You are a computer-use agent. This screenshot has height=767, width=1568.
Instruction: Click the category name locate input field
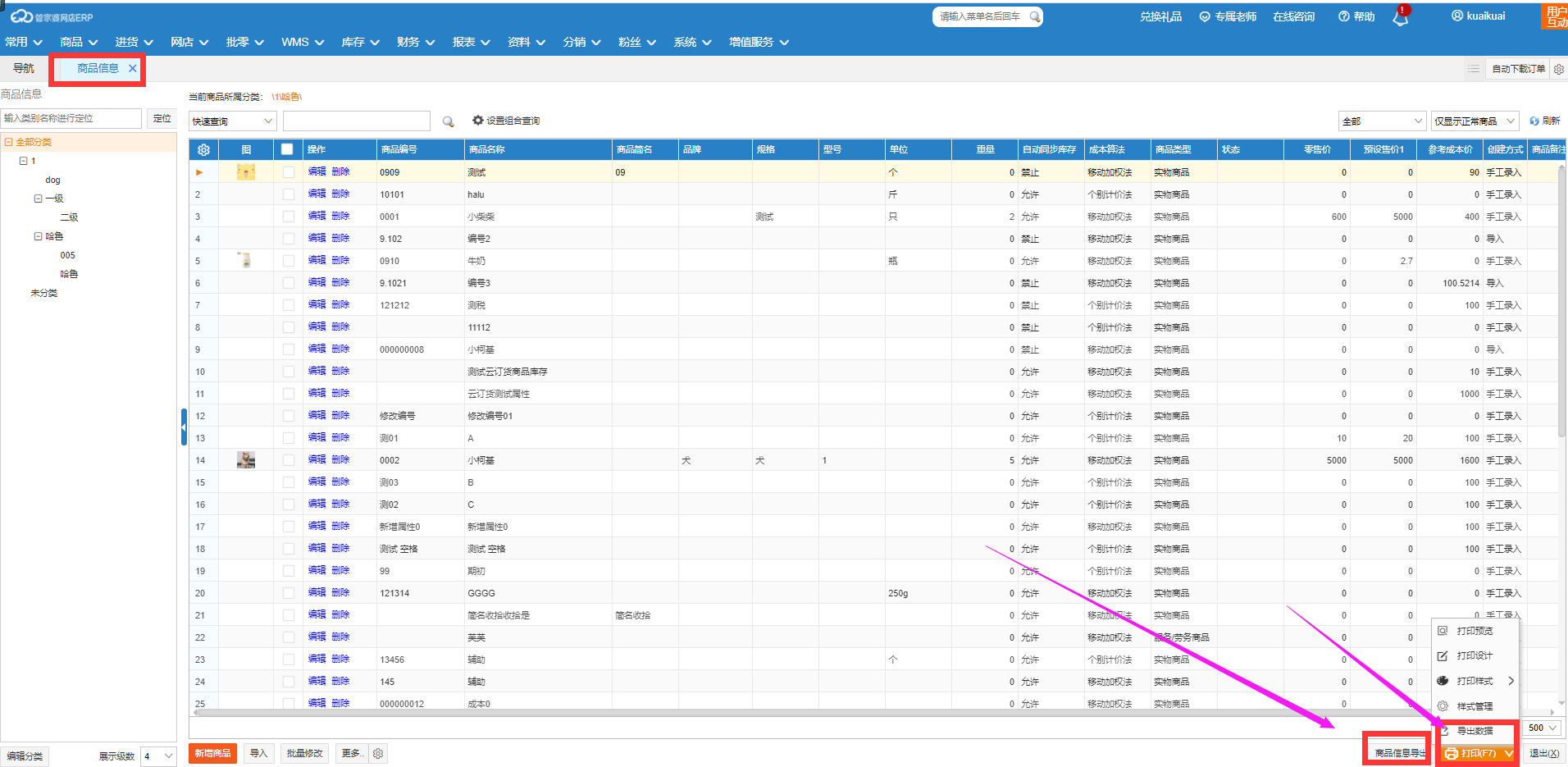[71, 118]
